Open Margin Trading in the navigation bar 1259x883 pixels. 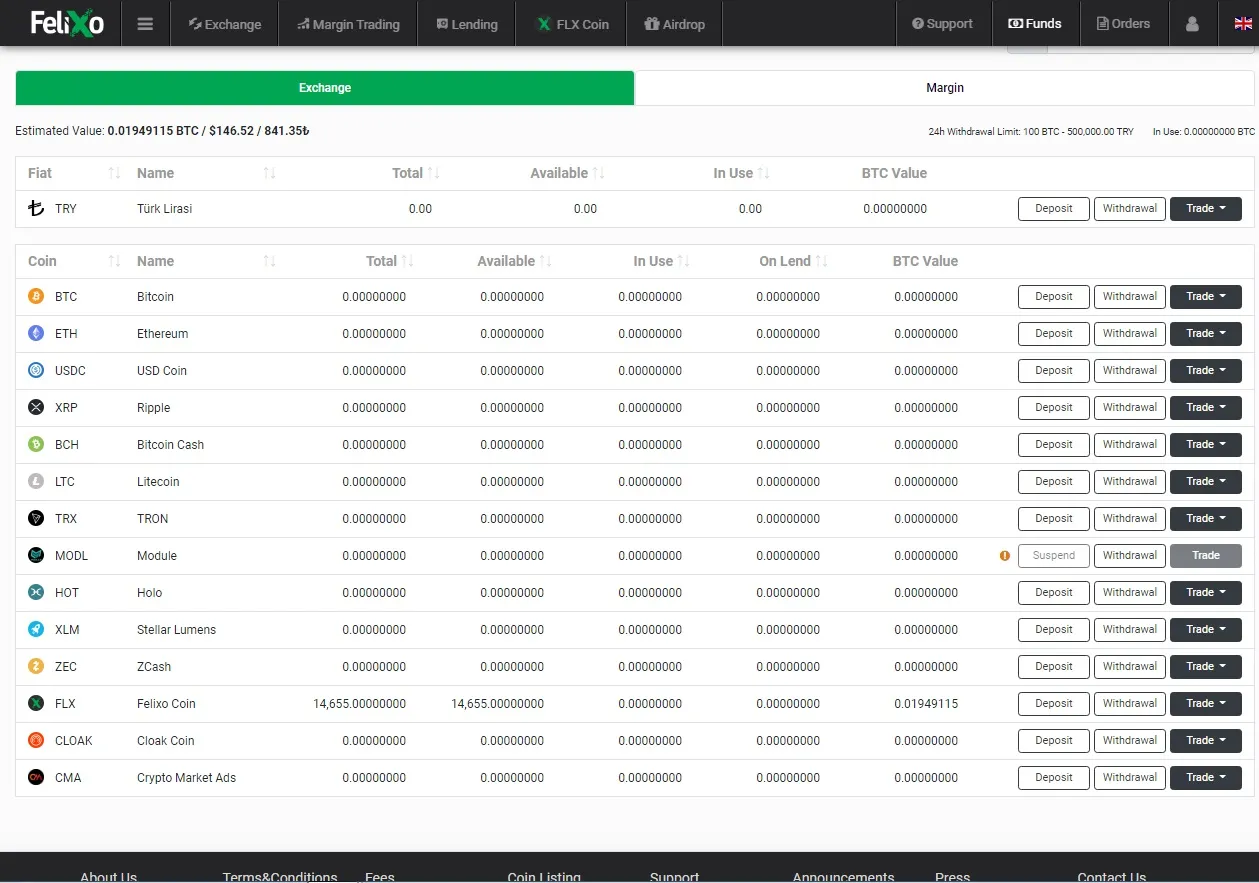348,24
